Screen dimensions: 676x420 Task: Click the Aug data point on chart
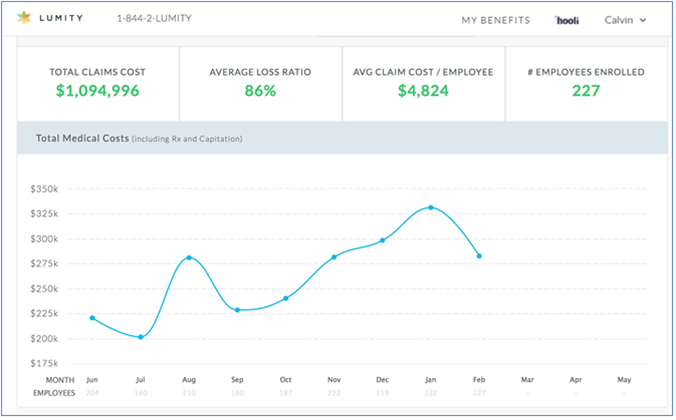(x=189, y=258)
